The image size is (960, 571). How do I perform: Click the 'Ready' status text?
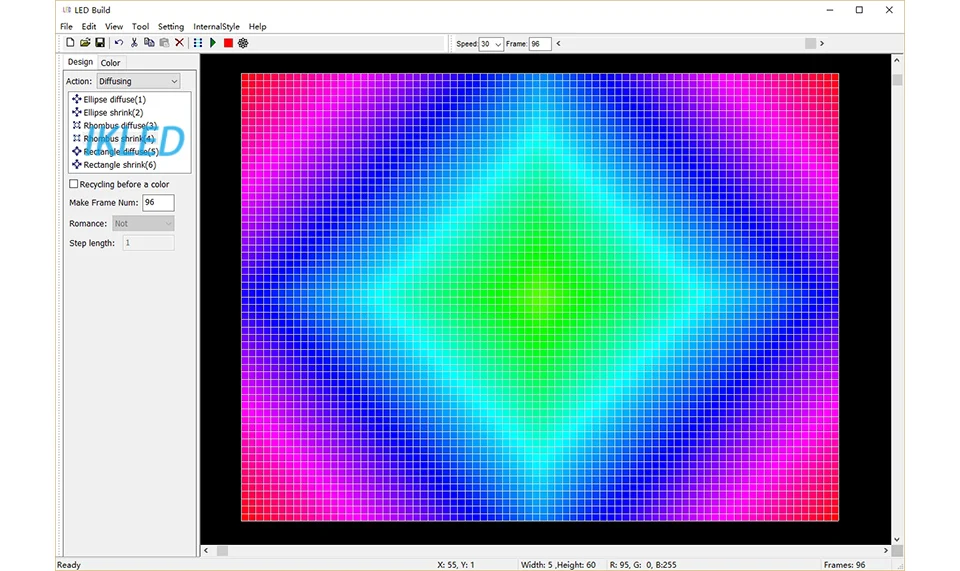click(69, 565)
